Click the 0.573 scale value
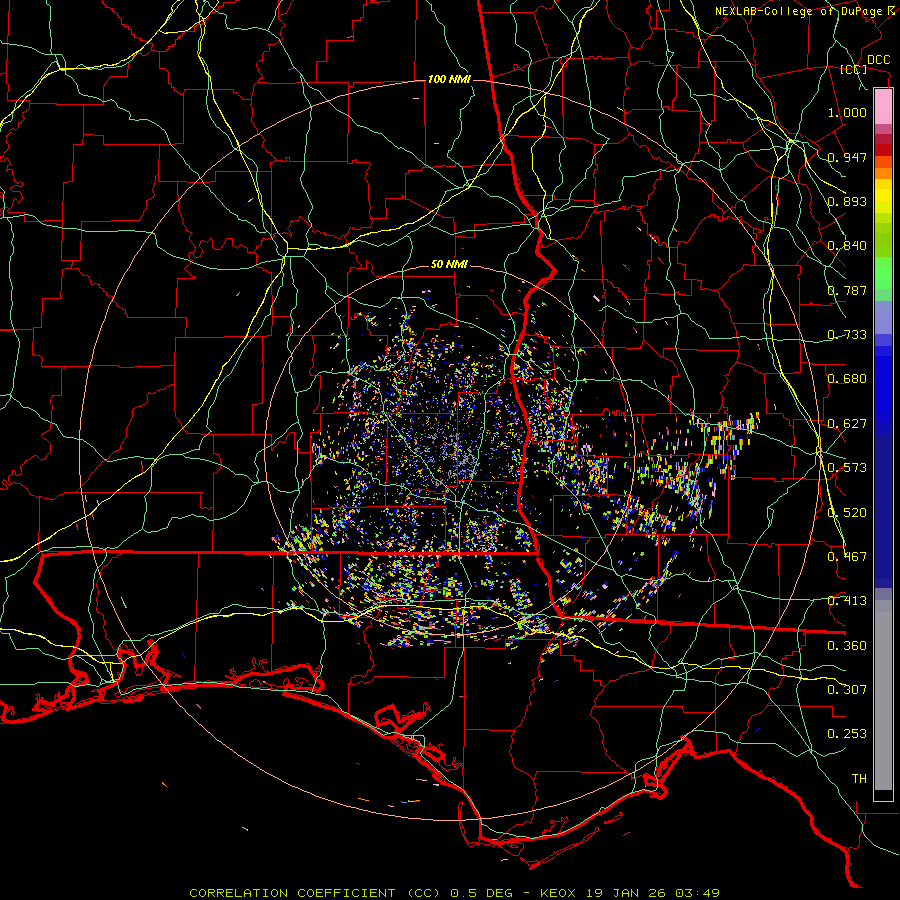This screenshot has height=900, width=900. pos(847,468)
